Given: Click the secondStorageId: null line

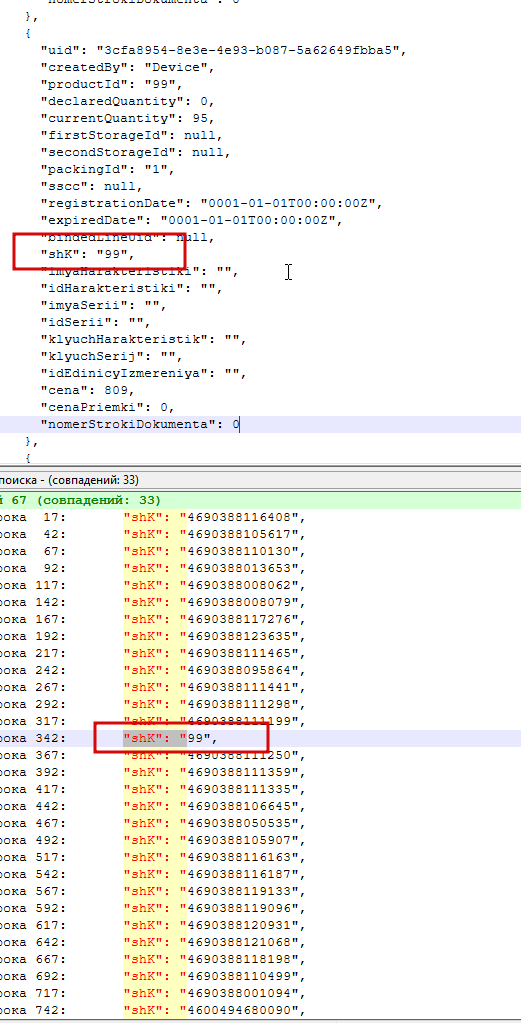Looking at the screenshot, I should pos(136,152).
